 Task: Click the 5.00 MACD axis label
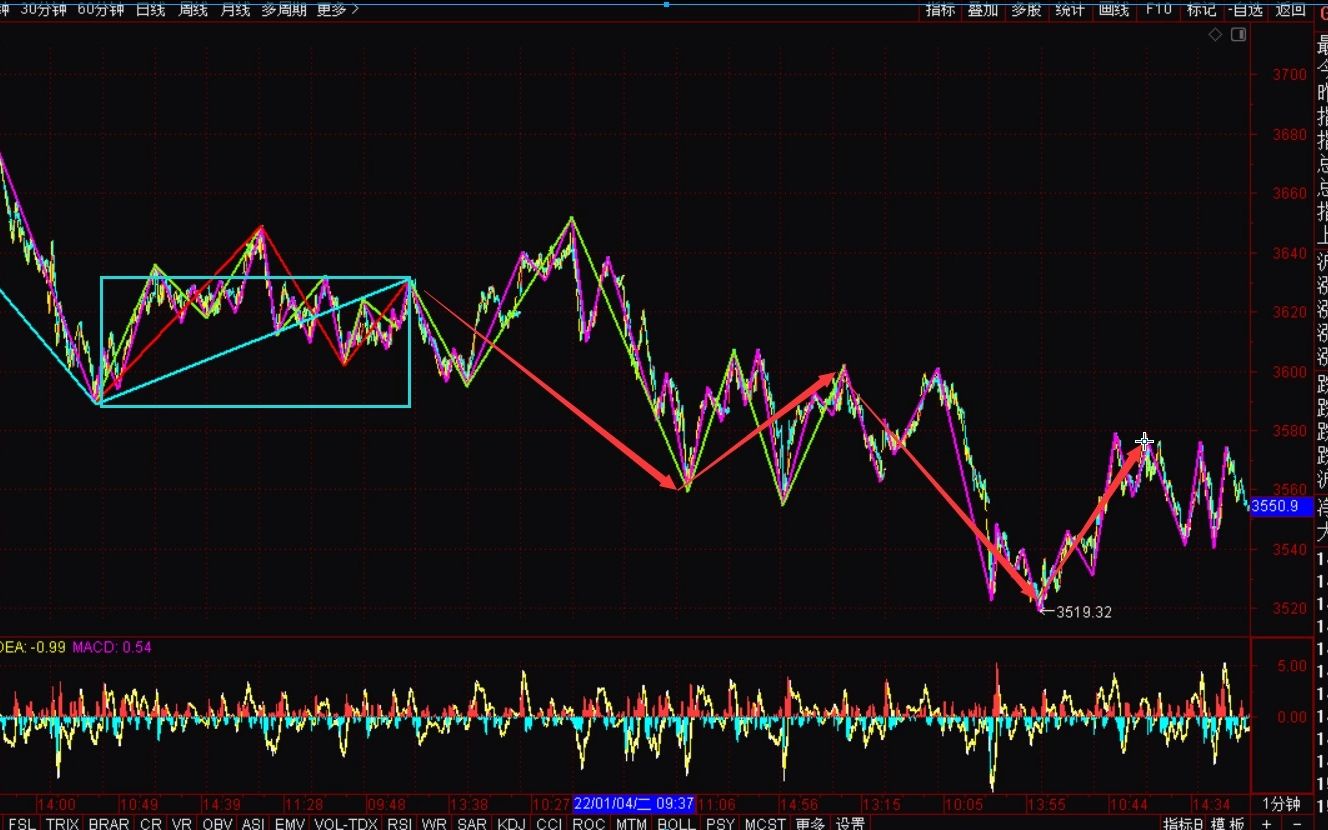(x=1291, y=666)
